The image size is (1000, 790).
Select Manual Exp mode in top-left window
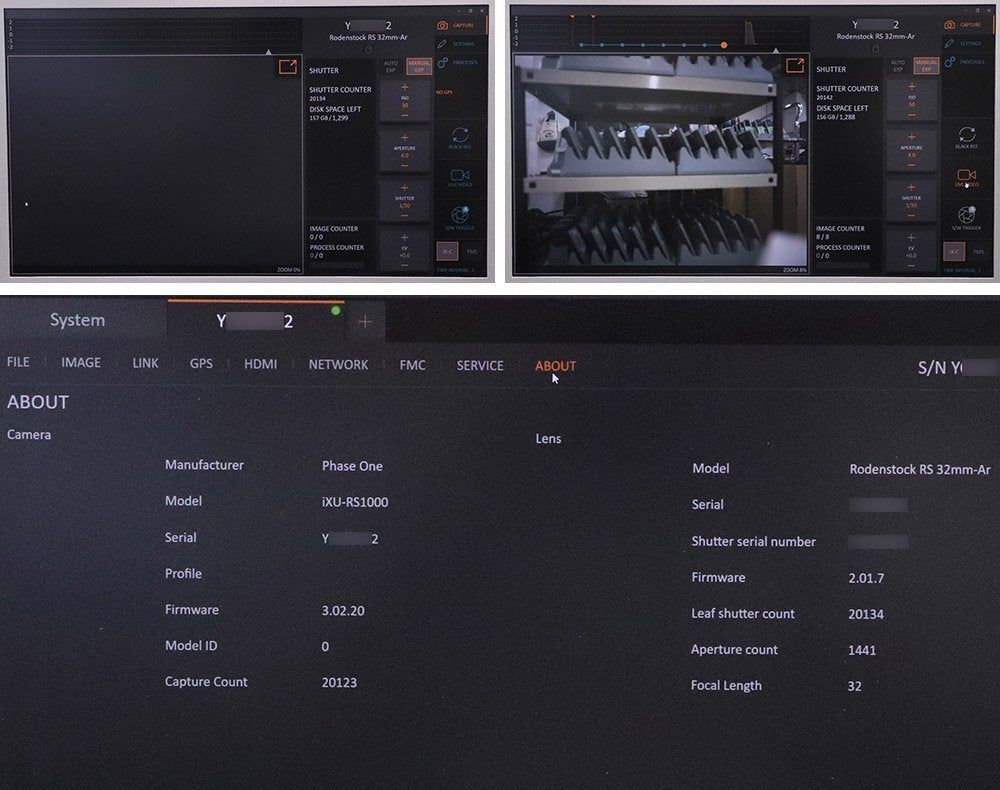coord(419,66)
